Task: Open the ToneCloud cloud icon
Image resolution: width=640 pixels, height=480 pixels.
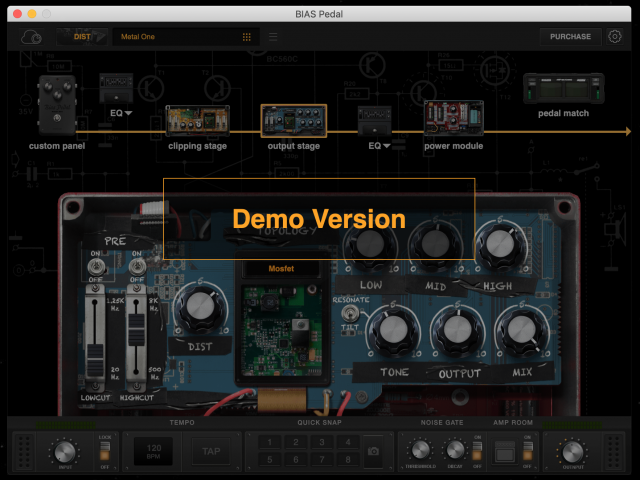Action: pyautogui.click(x=31, y=37)
